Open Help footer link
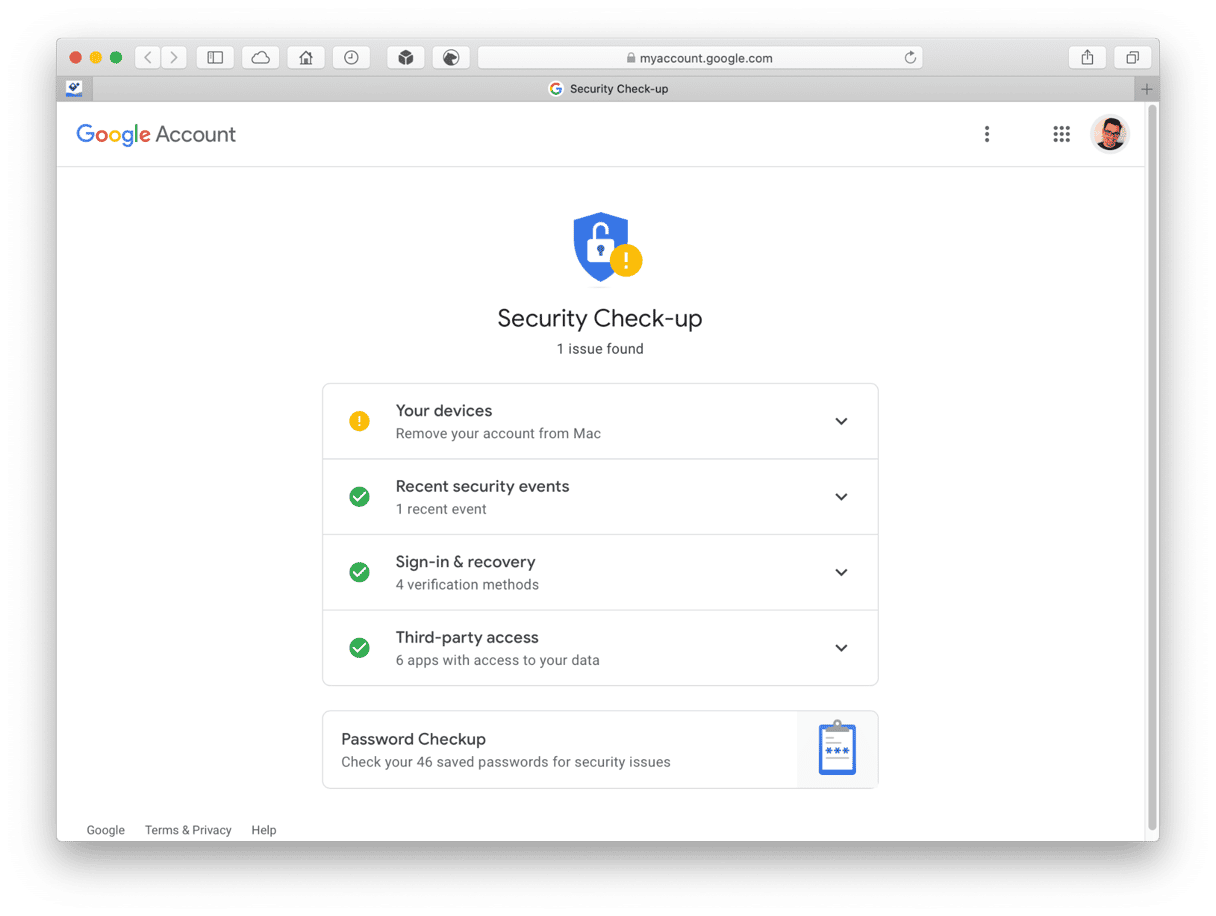Screen dimensions: 1216x916 click(x=264, y=830)
